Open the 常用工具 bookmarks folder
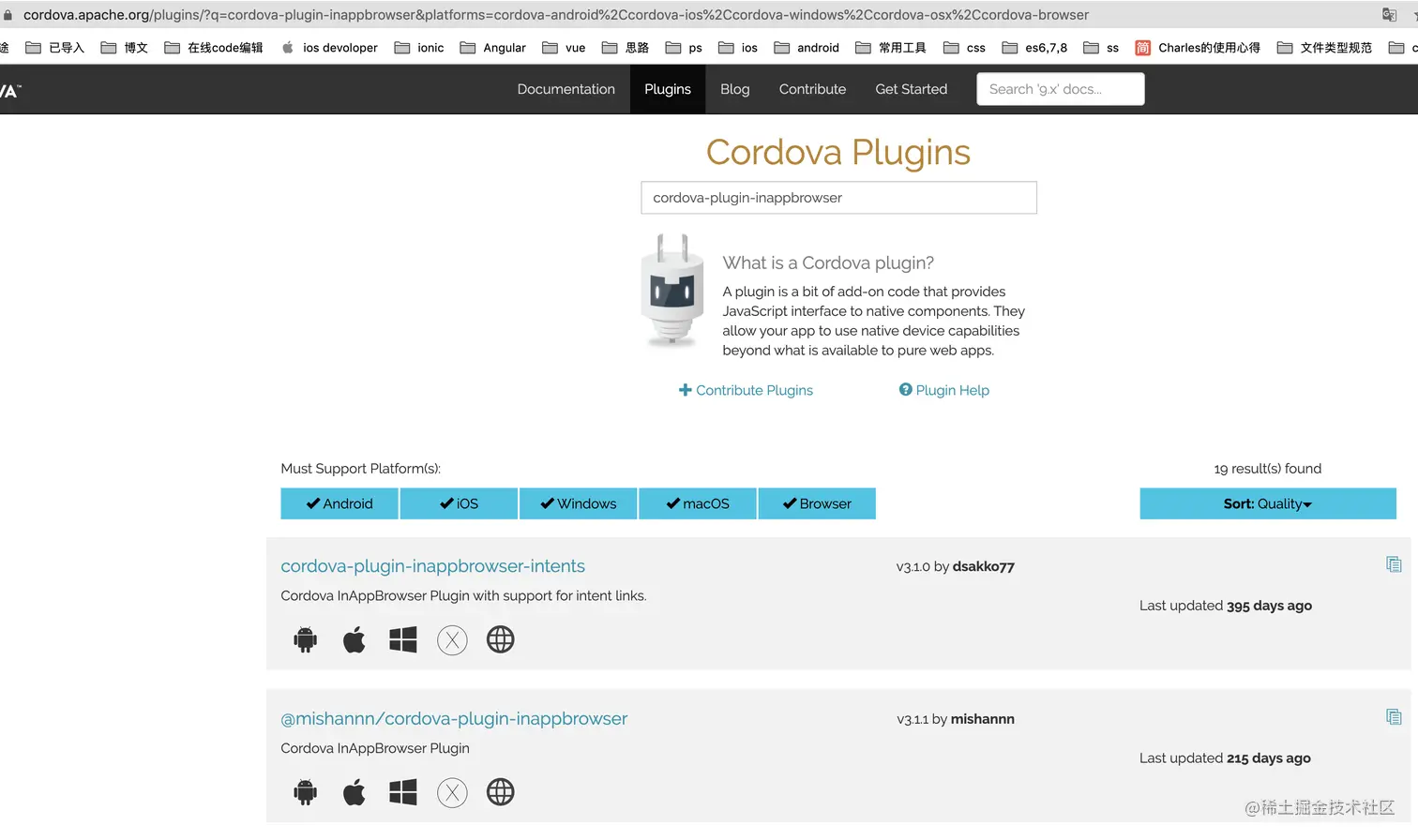 [x=891, y=48]
